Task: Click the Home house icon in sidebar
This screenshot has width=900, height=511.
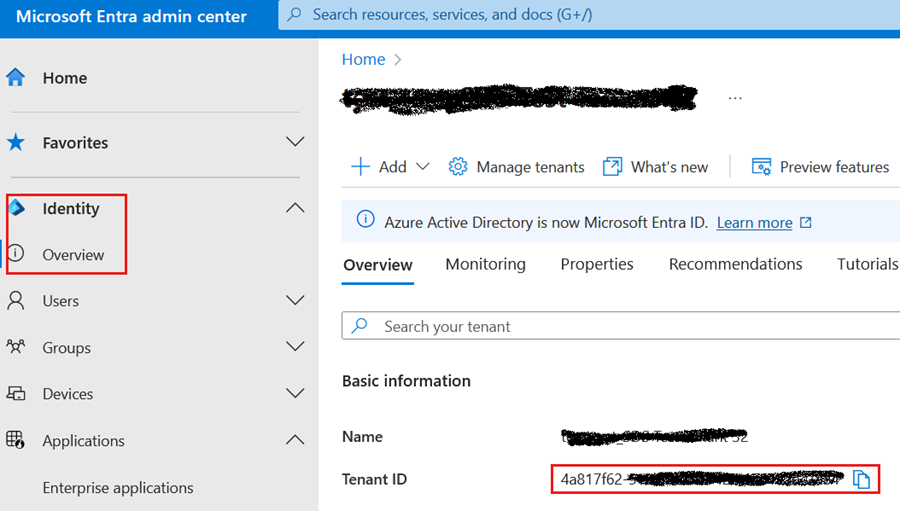Action: point(15,78)
